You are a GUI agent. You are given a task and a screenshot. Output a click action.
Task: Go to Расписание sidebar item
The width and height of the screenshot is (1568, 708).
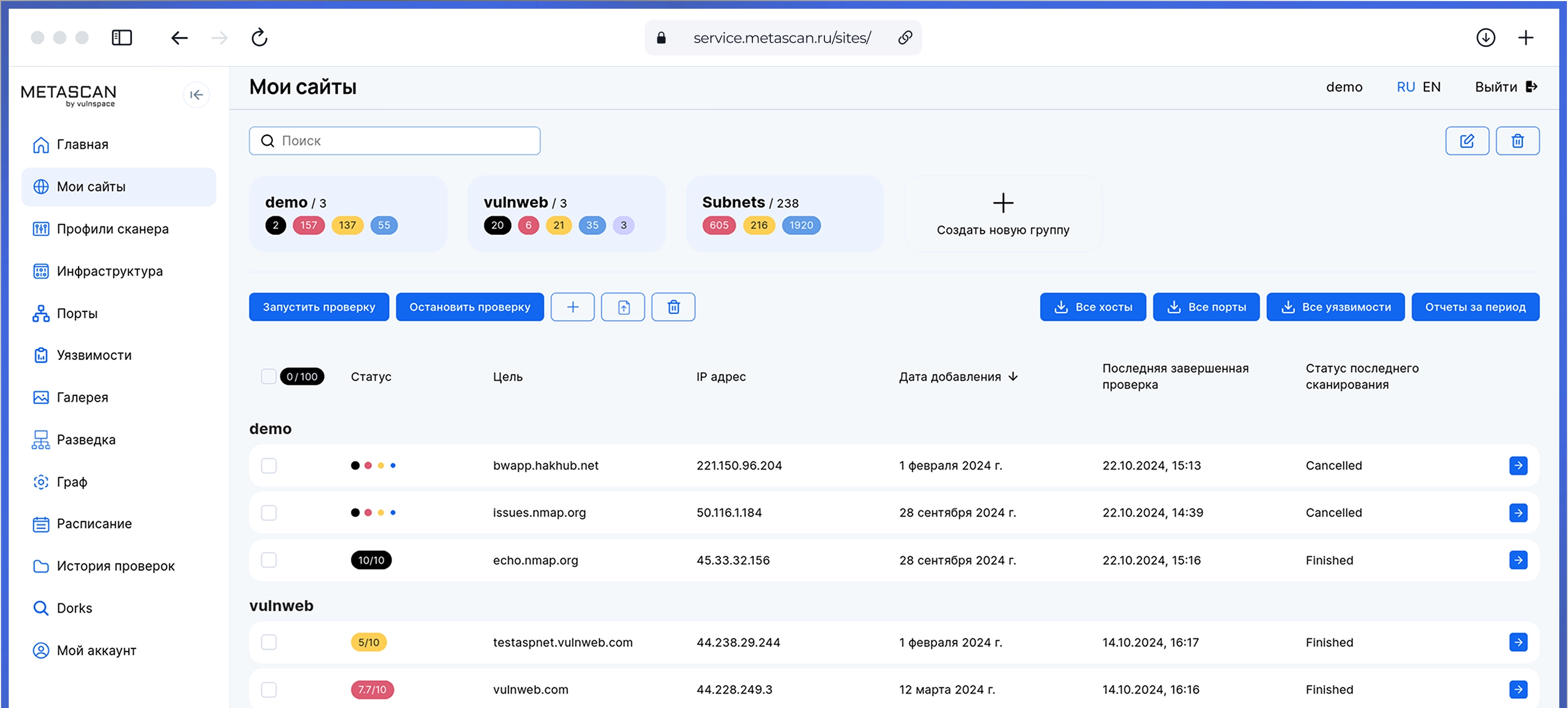click(94, 524)
